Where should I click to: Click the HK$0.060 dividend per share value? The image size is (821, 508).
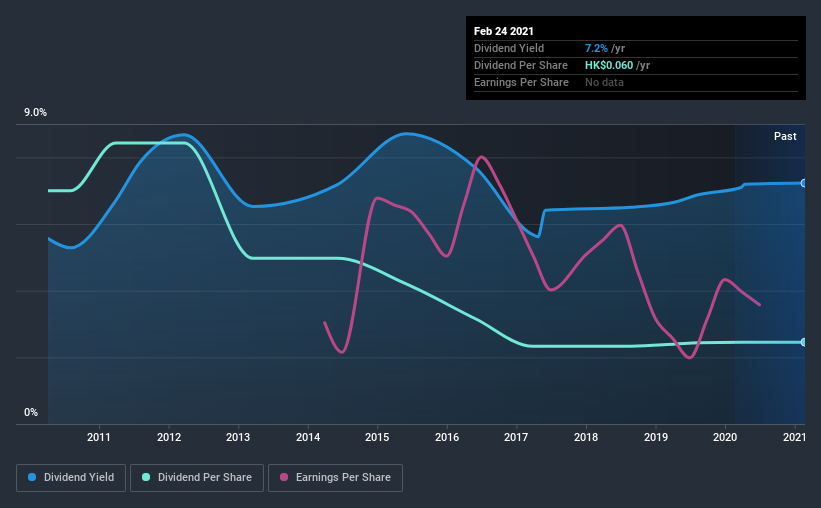(609, 65)
